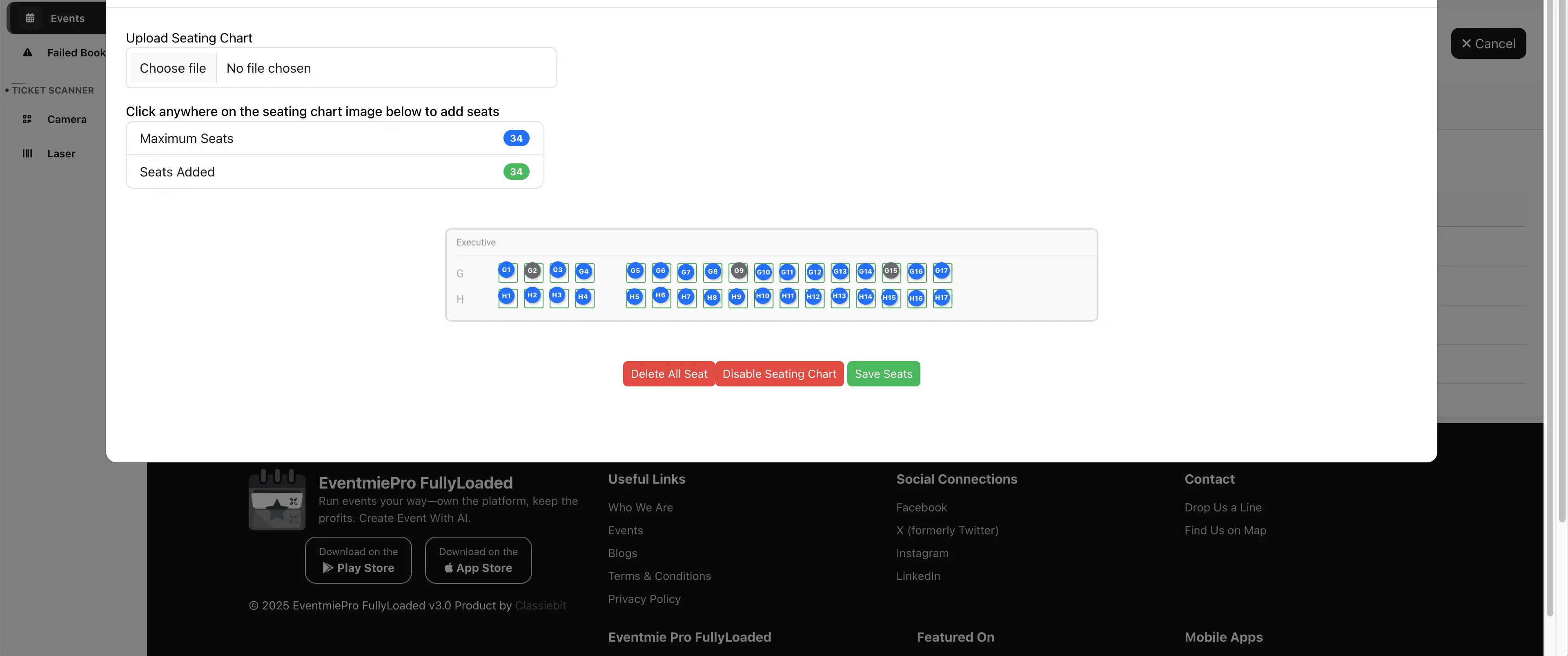Click the Apple App Store download badge

coord(478,560)
